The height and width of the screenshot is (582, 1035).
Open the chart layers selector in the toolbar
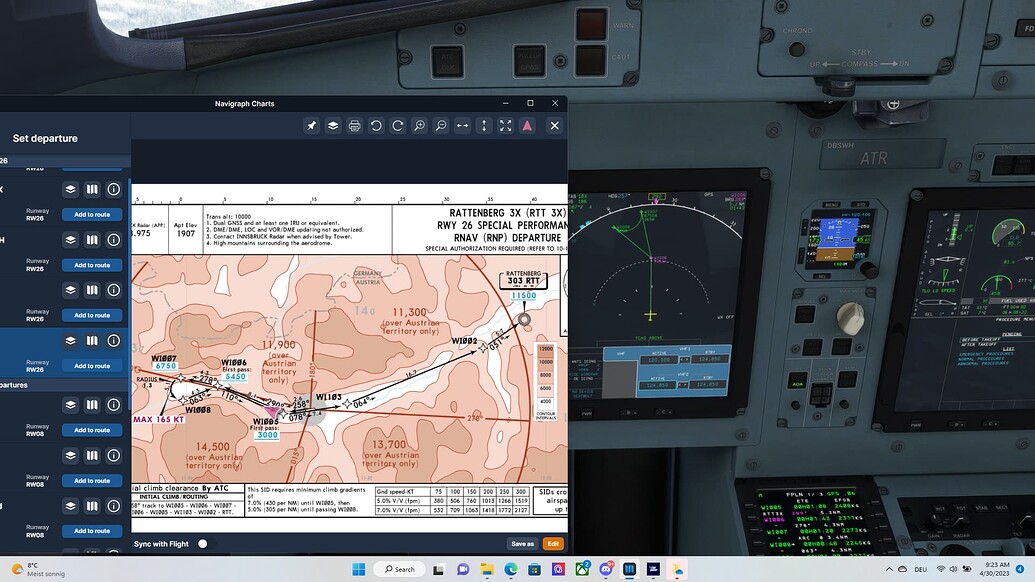point(333,125)
